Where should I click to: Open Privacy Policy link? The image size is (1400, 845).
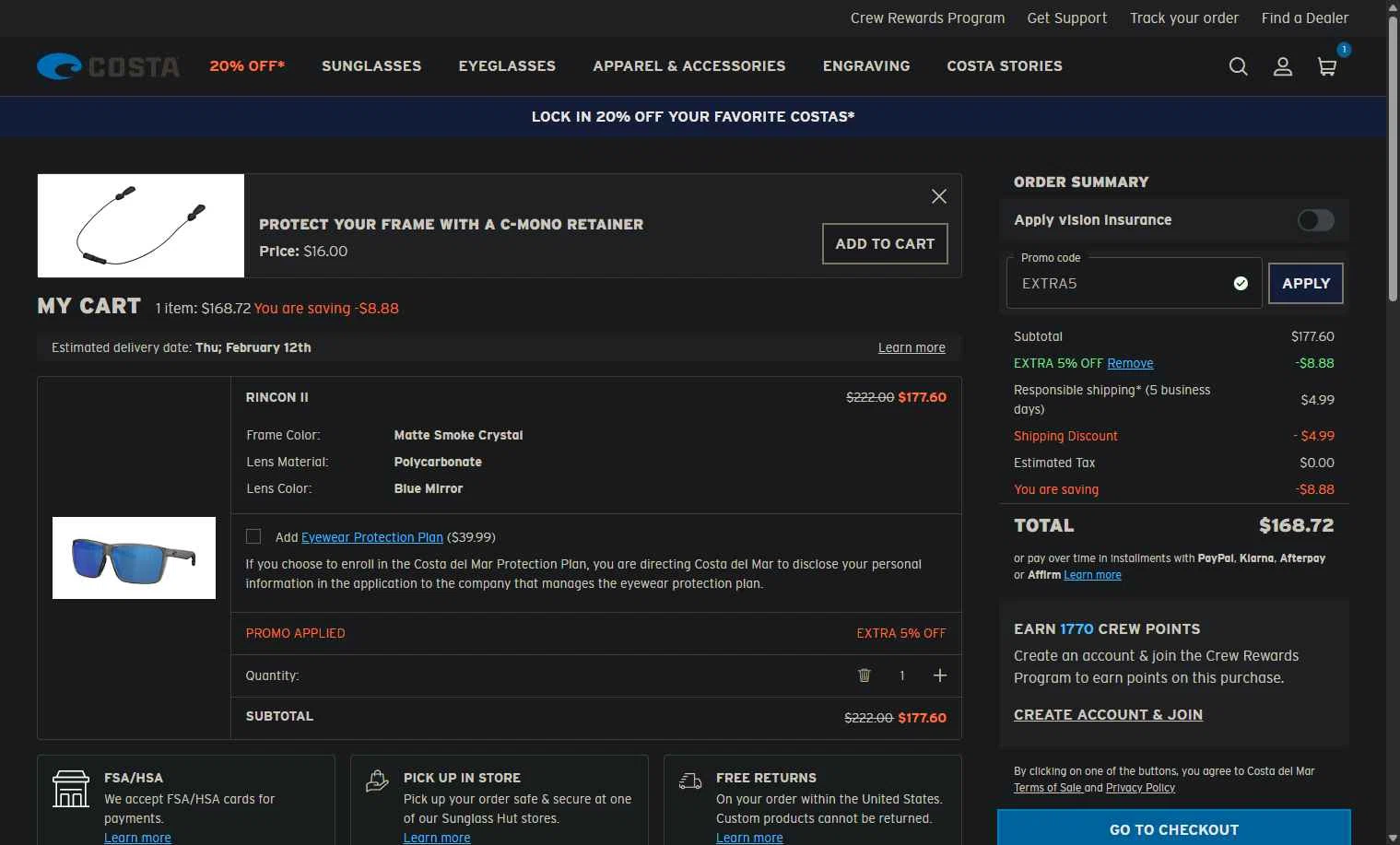pyautogui.click(x=1140, y=788)
